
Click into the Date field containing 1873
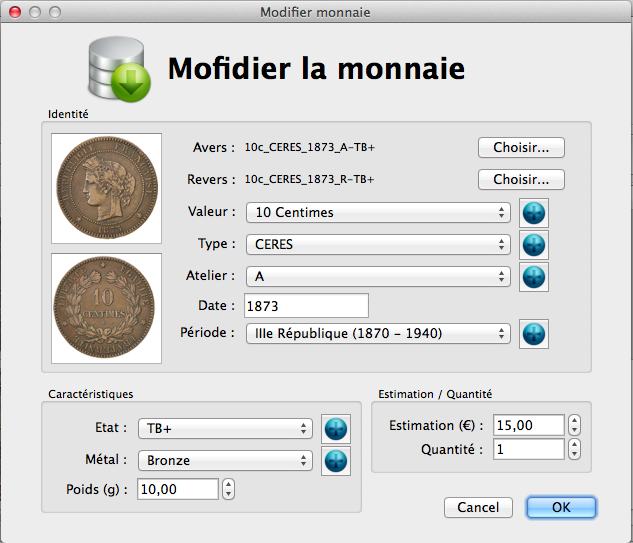306,306
